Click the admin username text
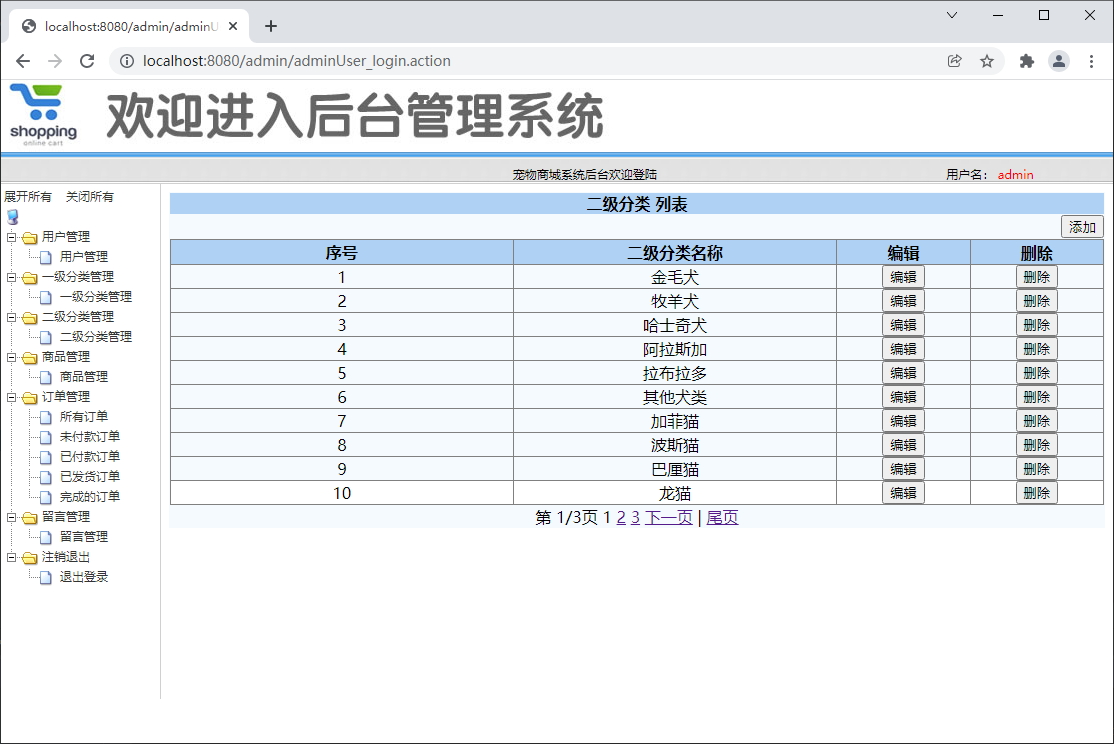The image size is (1114, 744). pos(1015,175)
